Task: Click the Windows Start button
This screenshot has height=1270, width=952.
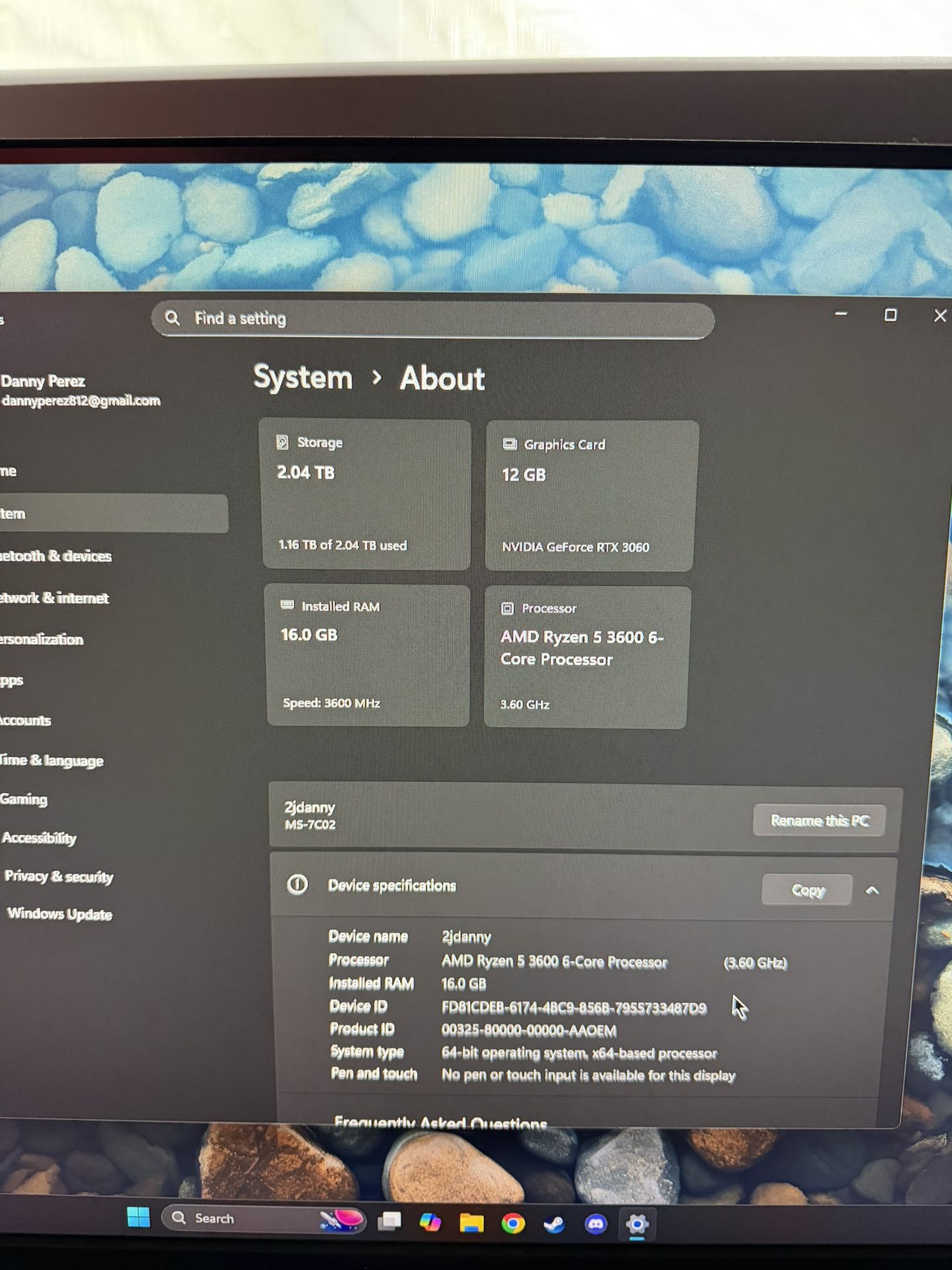Action: [139, 1217]
